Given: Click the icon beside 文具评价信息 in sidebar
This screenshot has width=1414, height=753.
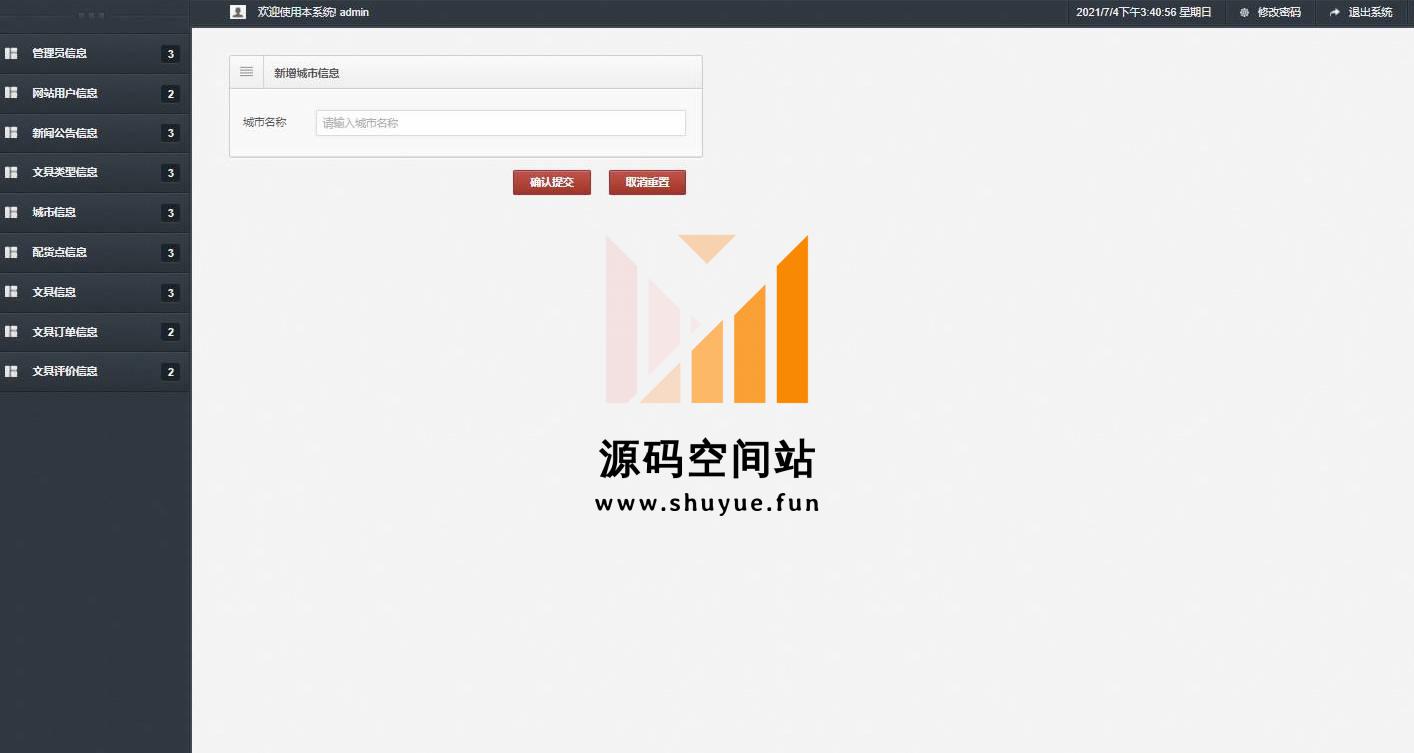Looking at the screenshot, I should [11, 371].
